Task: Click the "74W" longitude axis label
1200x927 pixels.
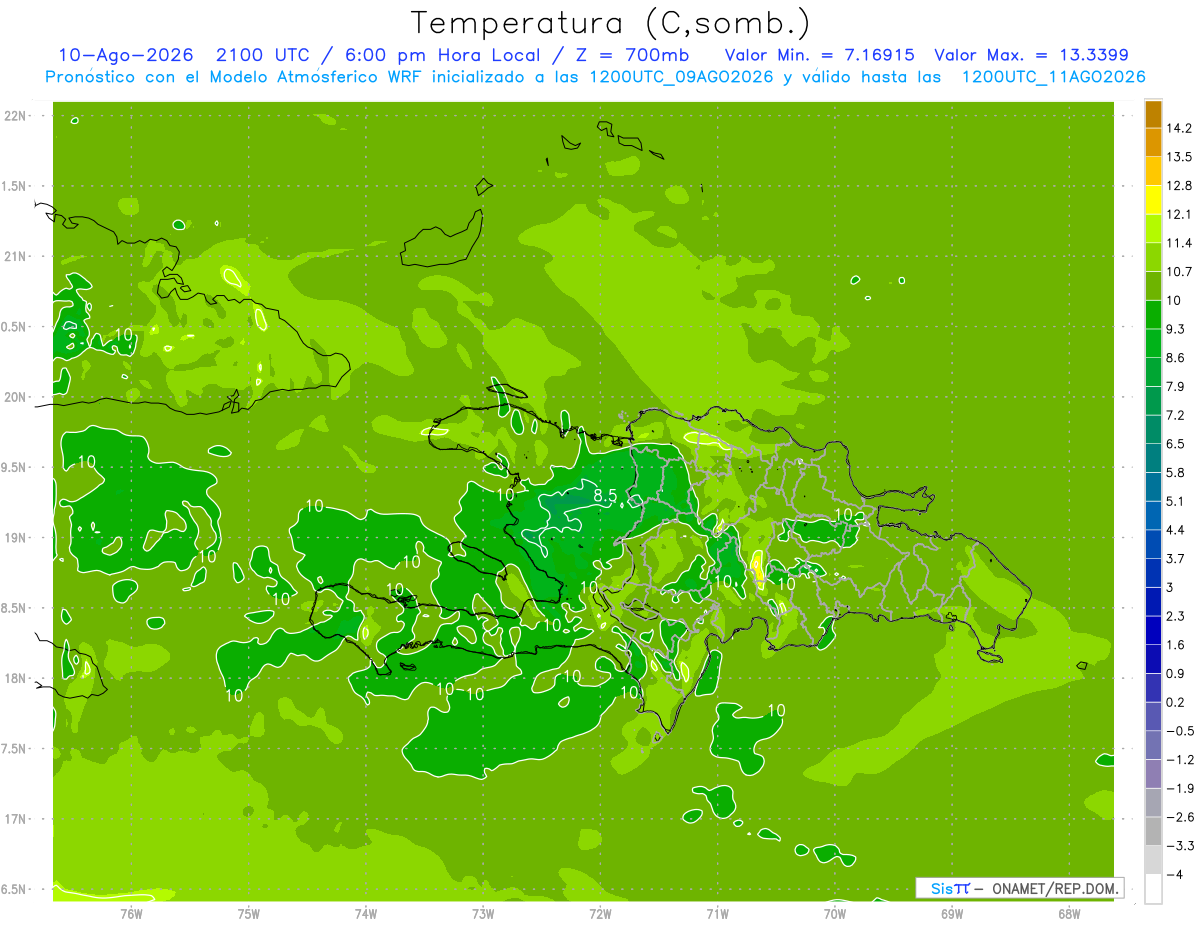Action: [x=366, y=914]
